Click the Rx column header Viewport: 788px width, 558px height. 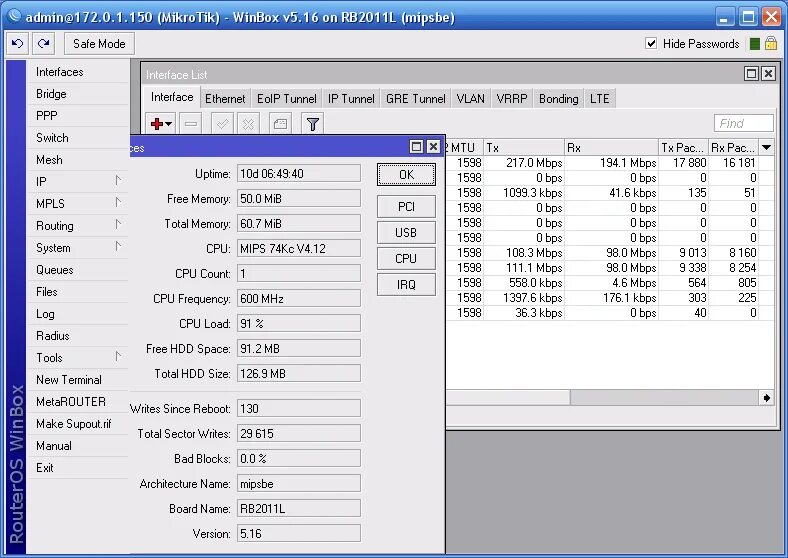(x=611, y=148)
